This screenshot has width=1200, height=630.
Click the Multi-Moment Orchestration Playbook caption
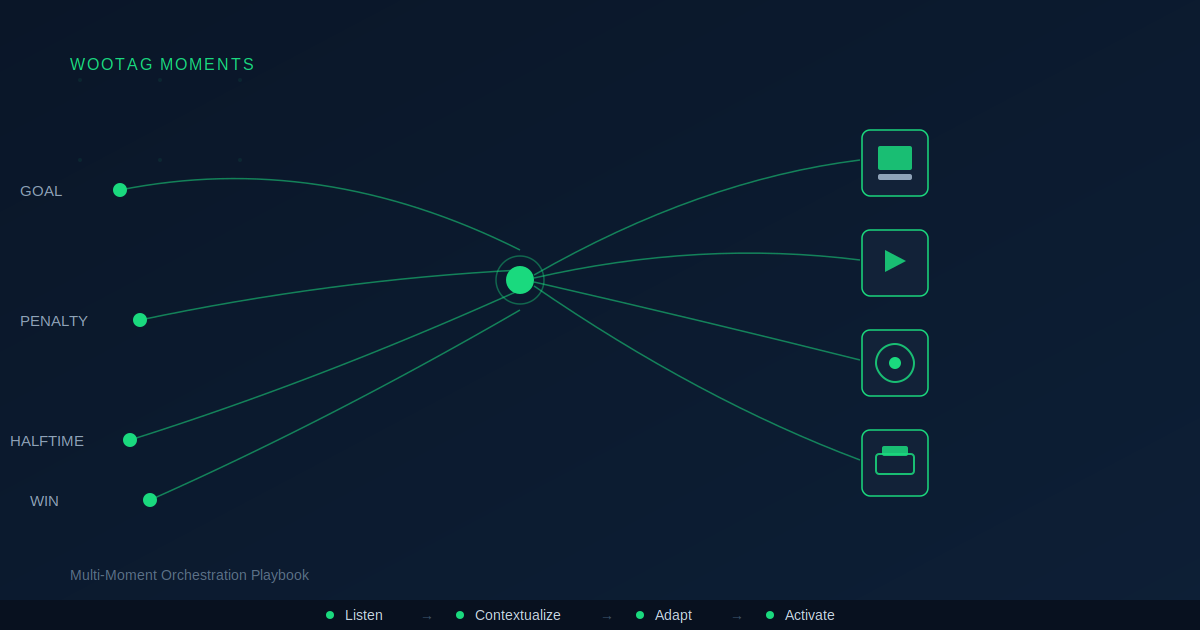tap(189, 575)
